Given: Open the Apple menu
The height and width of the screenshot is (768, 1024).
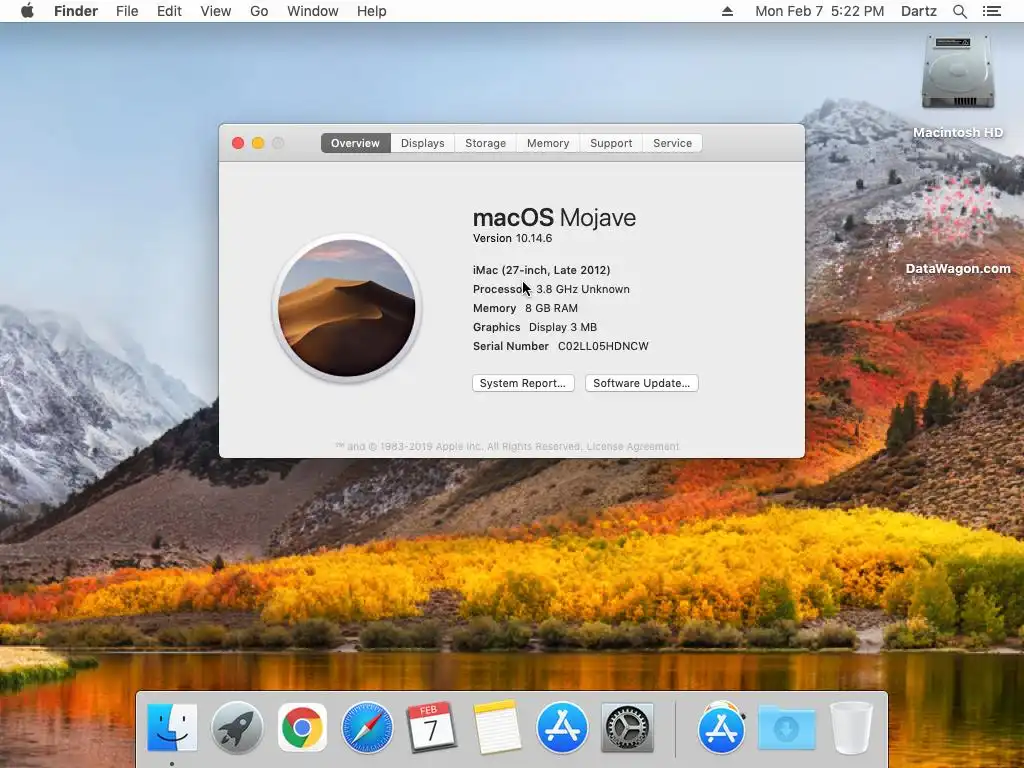Looking at the screenshot, I should [x=27, y=11].
